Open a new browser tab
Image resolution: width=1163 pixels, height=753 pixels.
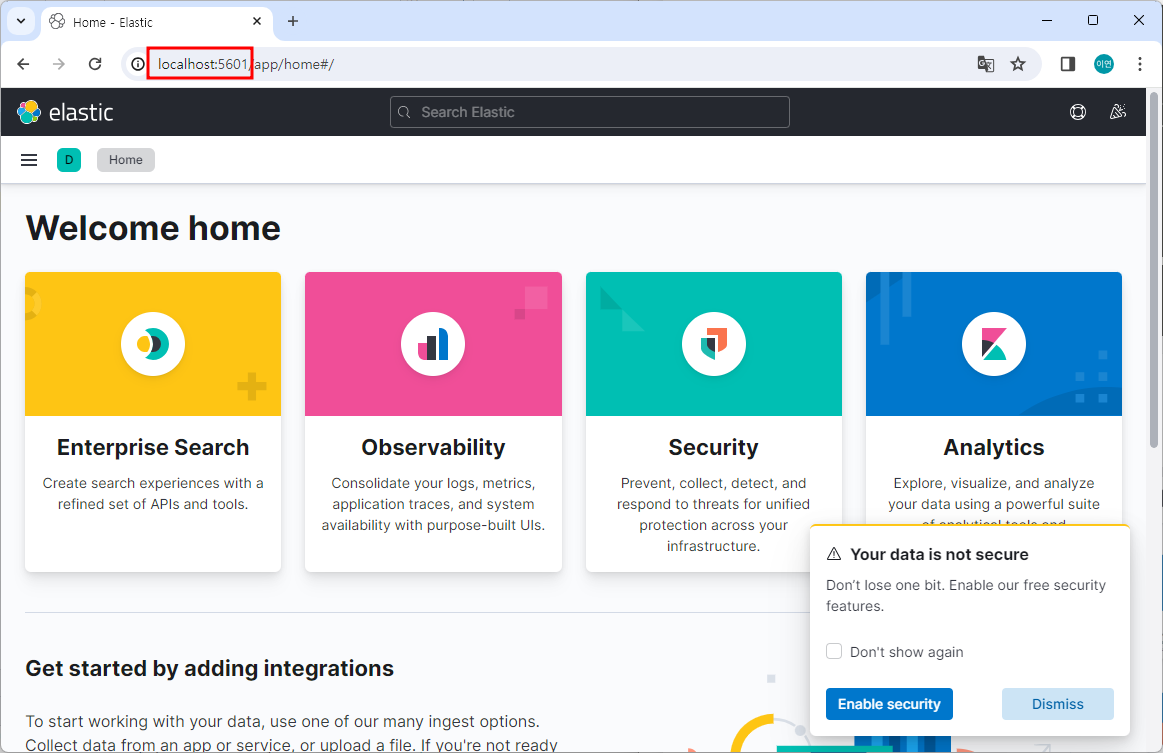[293, 22]
